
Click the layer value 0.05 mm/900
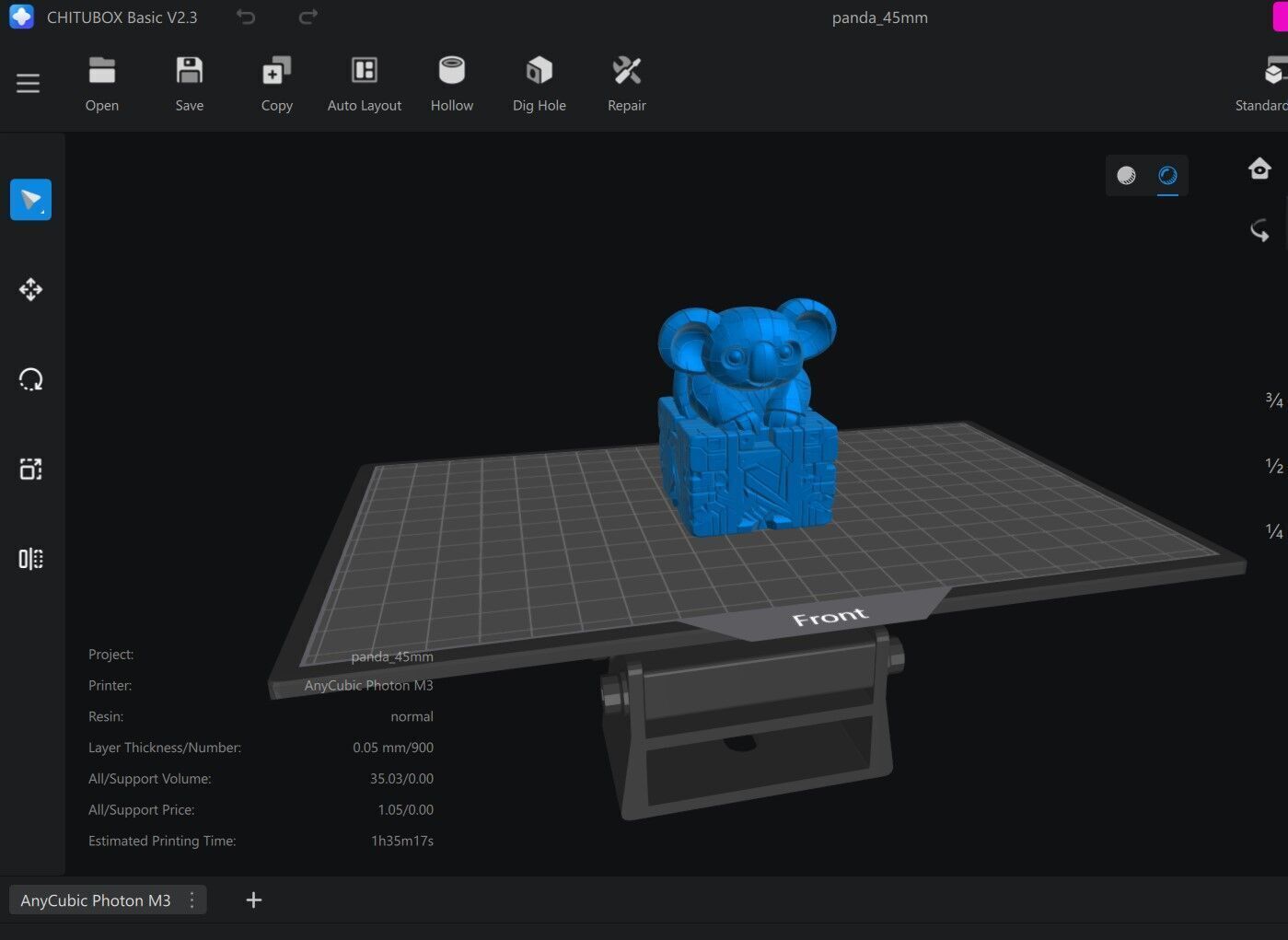[393, 748]
